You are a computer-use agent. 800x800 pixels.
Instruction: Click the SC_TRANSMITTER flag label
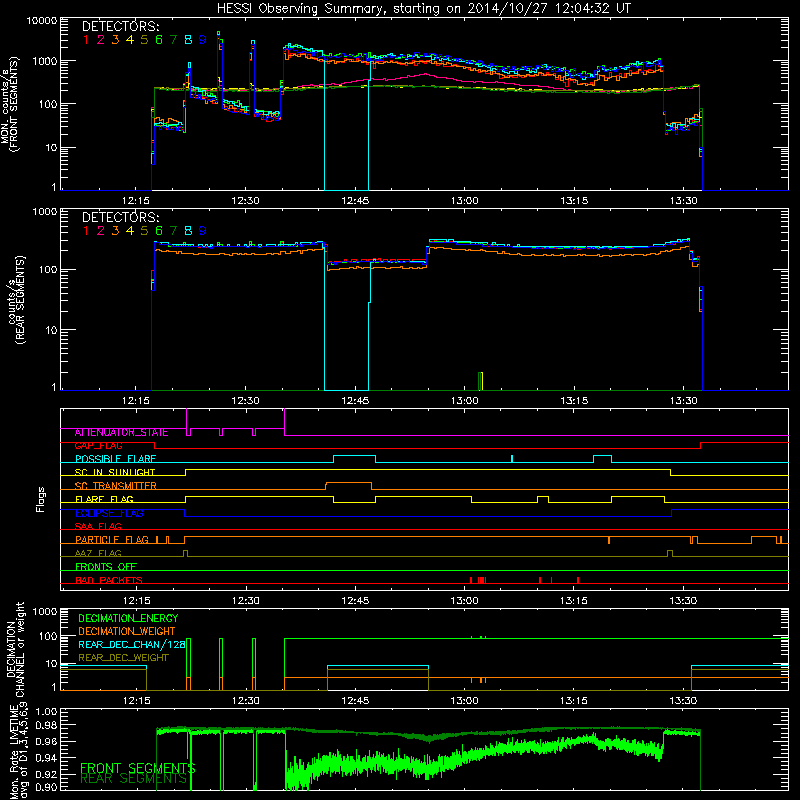(116, 486)
